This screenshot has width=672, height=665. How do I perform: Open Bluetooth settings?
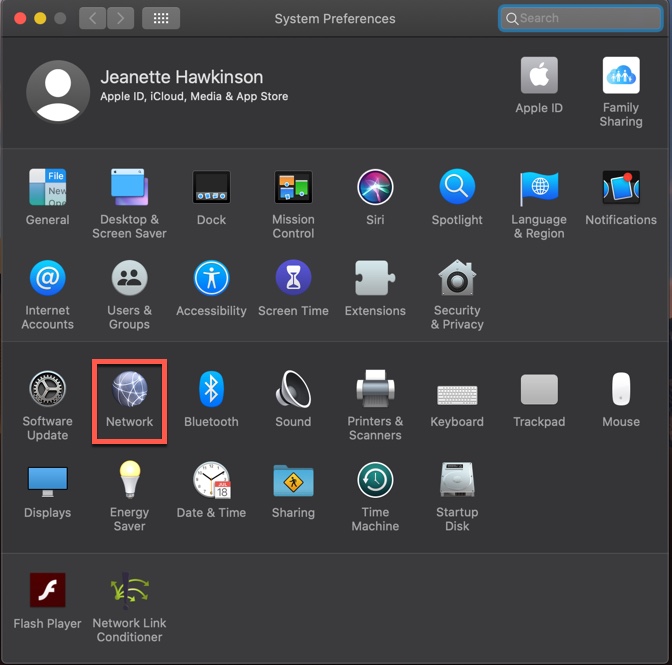click(211, 390)
